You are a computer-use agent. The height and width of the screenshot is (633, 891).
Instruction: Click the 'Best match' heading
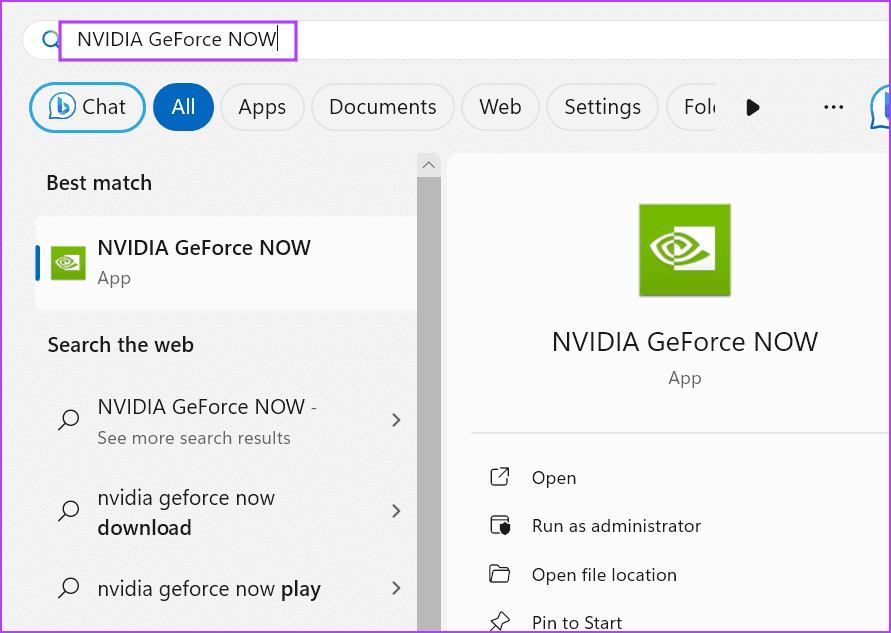point(99,183)
